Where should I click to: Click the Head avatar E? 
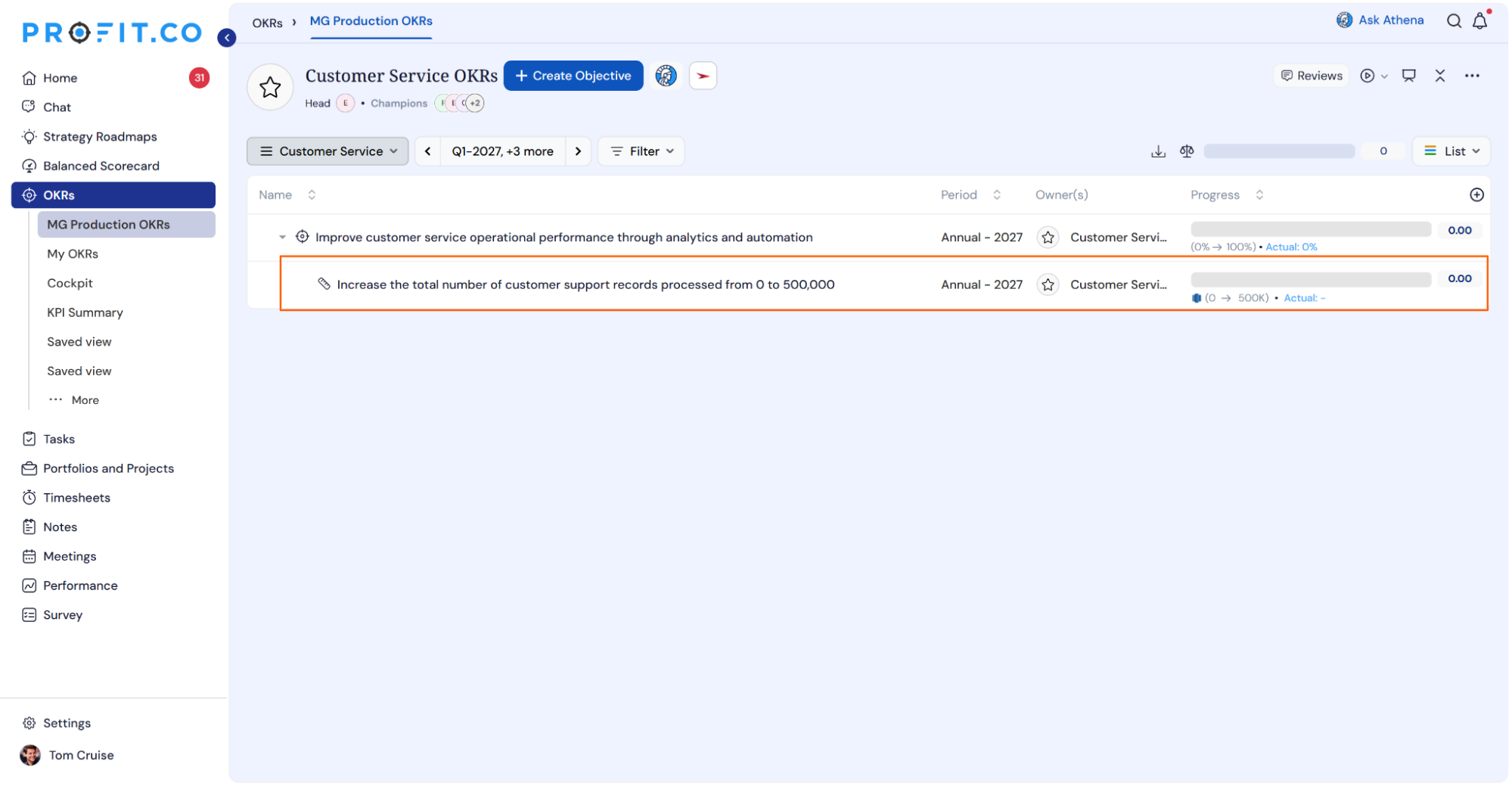pyautogui.click(x=346, y=103)
